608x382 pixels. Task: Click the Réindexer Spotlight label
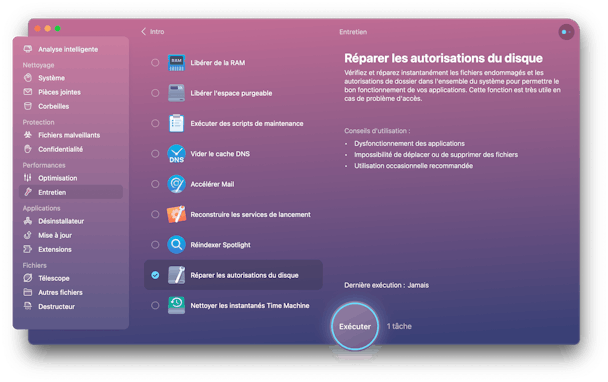(220, 245)
